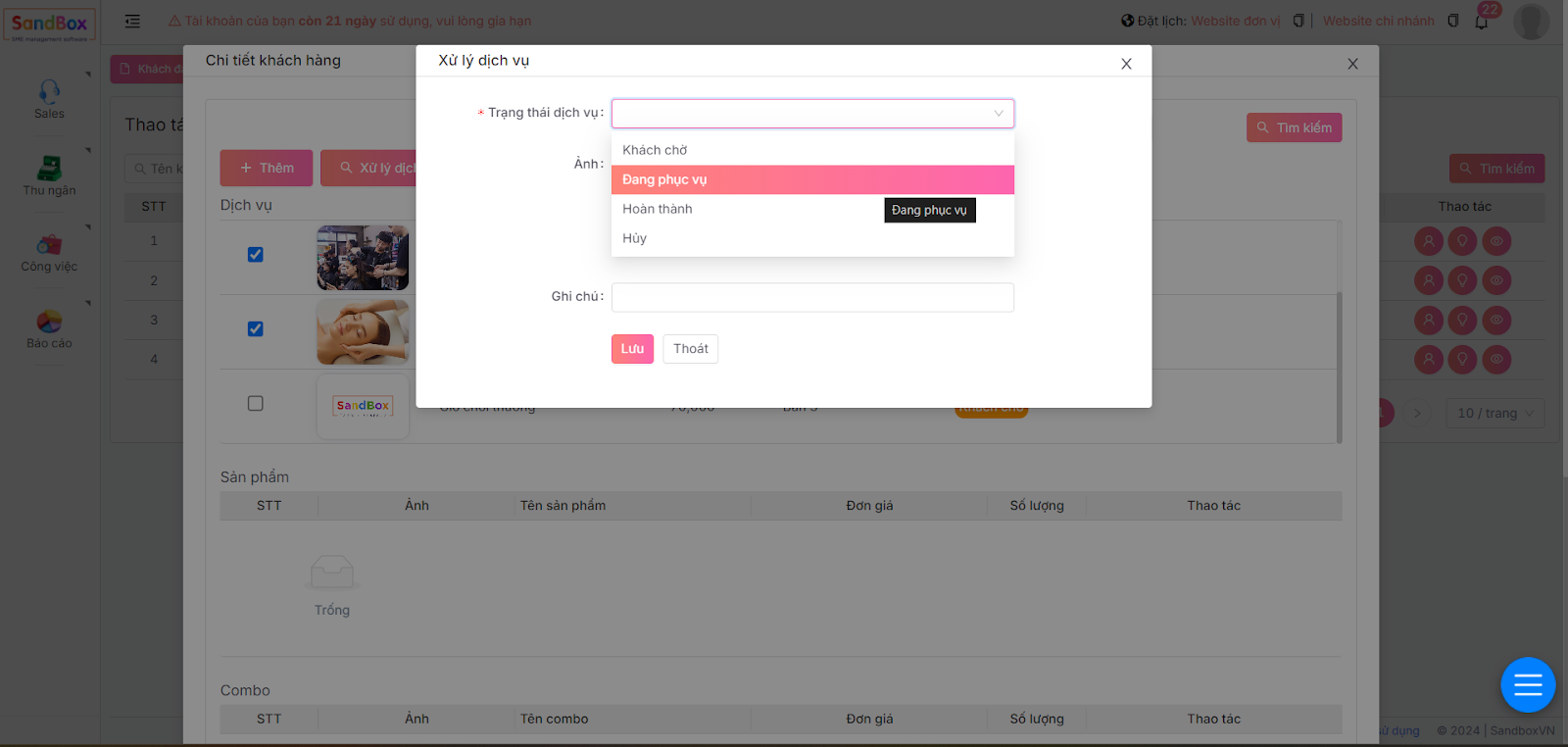Click the blue floating menu button
The height and width of the screenshot is (747, 1568).
tap(1528, 684)
